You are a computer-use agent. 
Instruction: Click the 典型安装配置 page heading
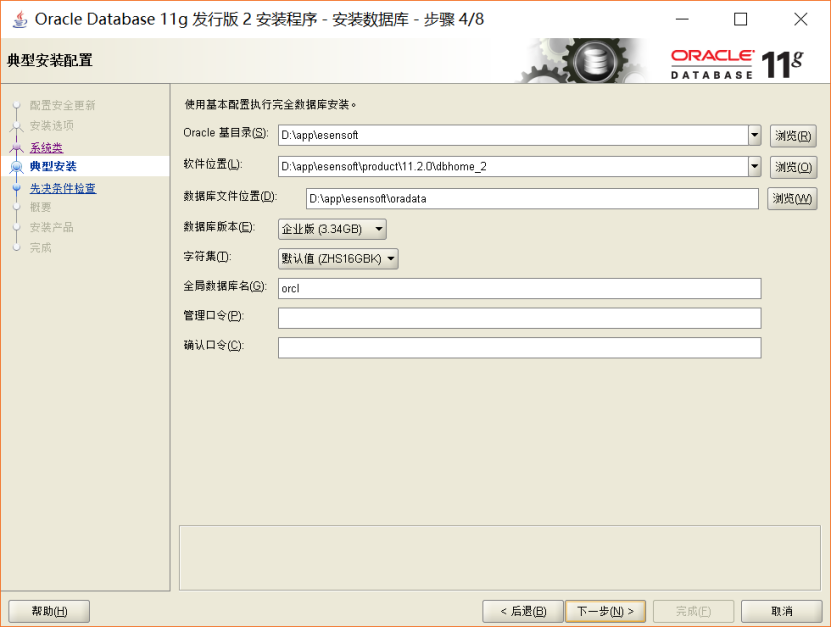[x=50, y=60]
